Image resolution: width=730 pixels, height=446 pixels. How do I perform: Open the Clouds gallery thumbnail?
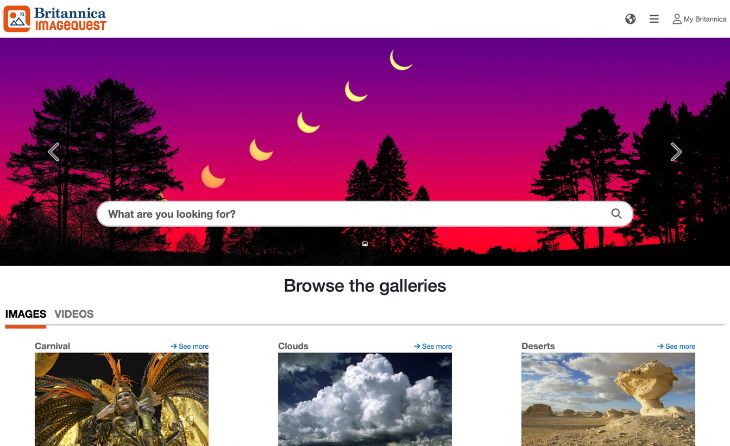(365, 399)
